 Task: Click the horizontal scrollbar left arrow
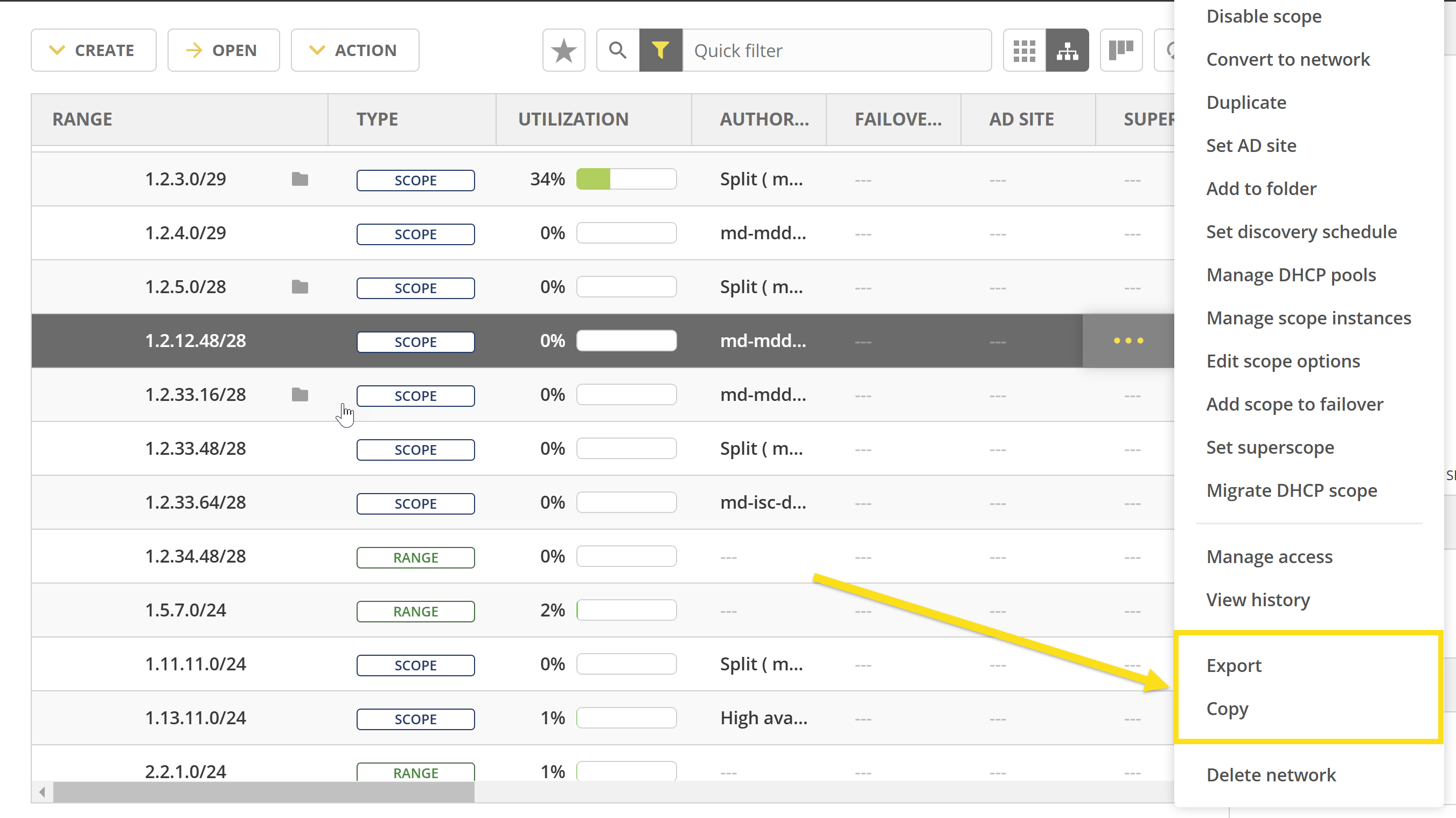[x=43, y=792]
